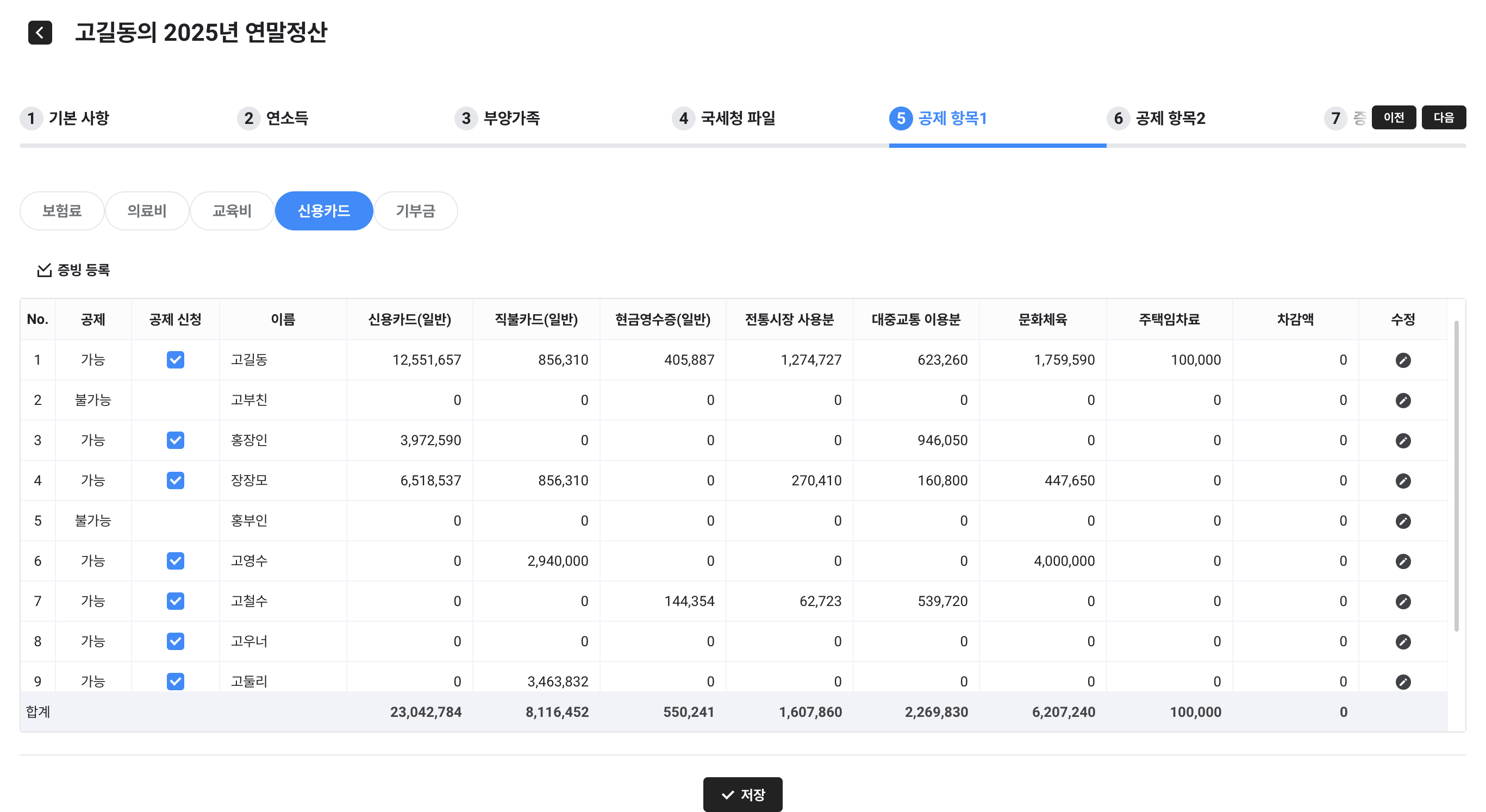The image size is (1486, 812).
Task: Uncheck 공제 신청 checkbox for 고길동
Action: click(176, 360)
